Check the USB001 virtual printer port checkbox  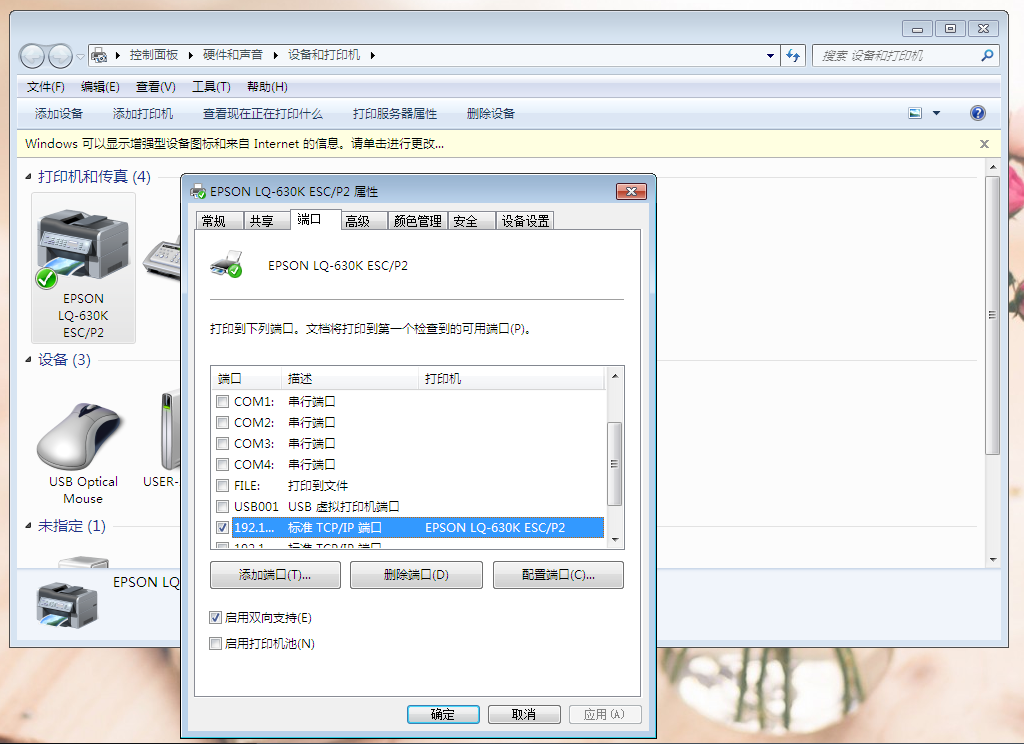click(x=223, y=506)
